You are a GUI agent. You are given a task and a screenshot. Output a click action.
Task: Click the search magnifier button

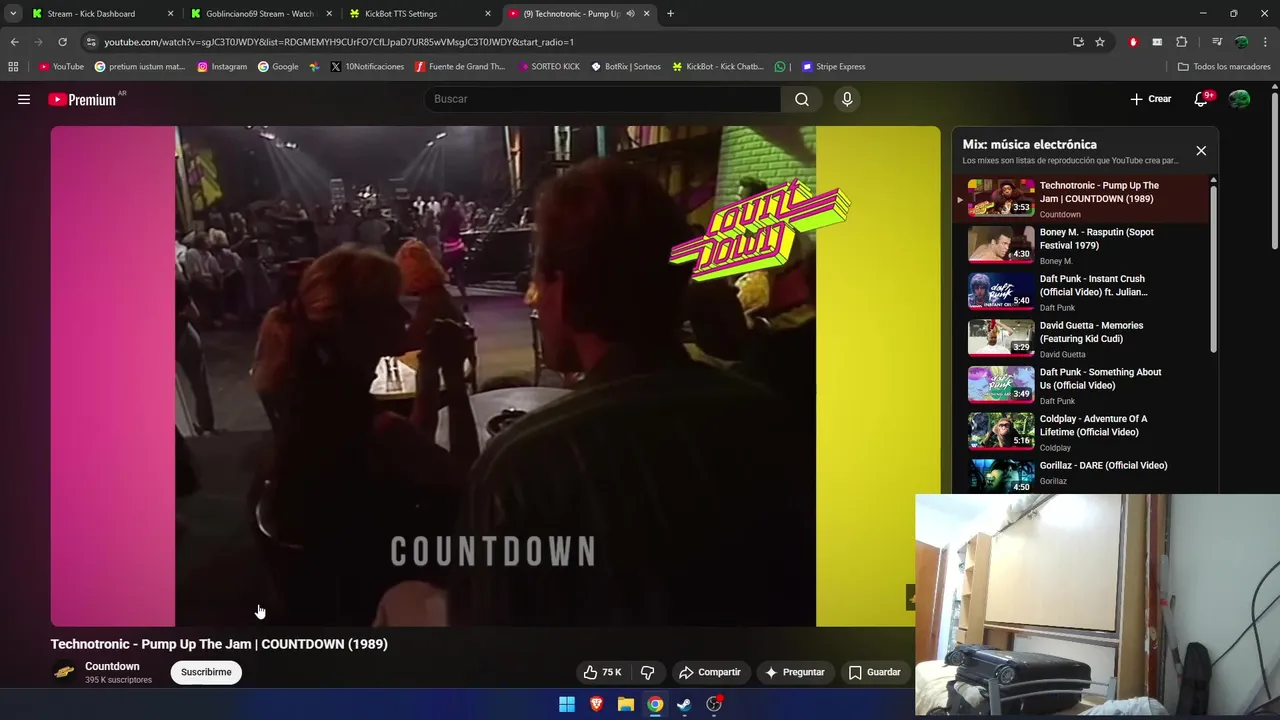[x=802, y=99]
